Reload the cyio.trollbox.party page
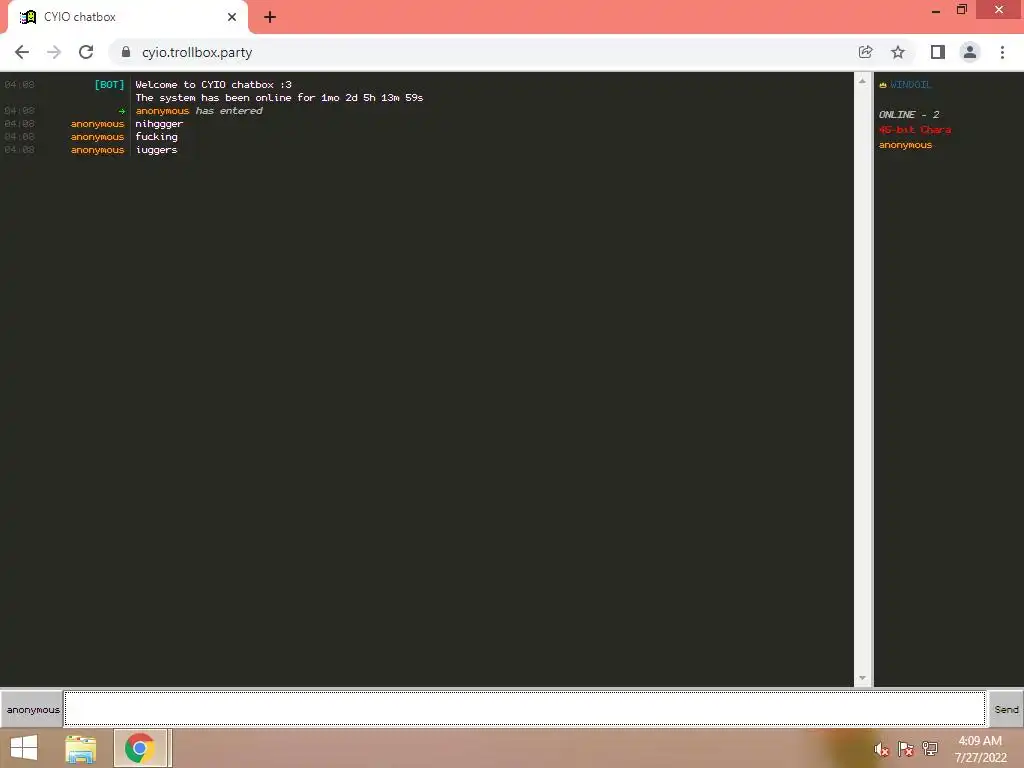The image size is (1024, 768). [86, 52]
